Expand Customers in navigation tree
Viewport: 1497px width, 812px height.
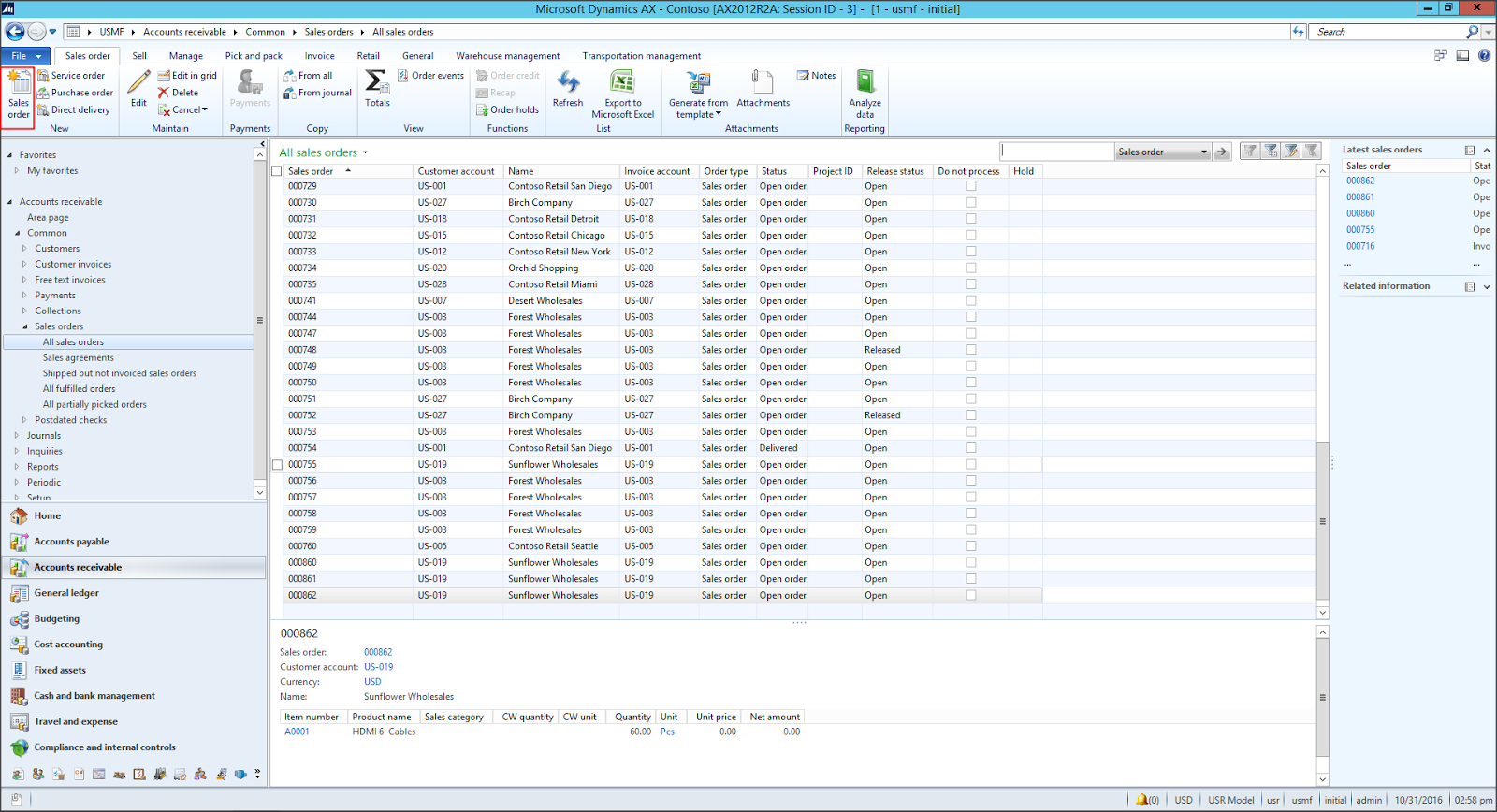24,249
